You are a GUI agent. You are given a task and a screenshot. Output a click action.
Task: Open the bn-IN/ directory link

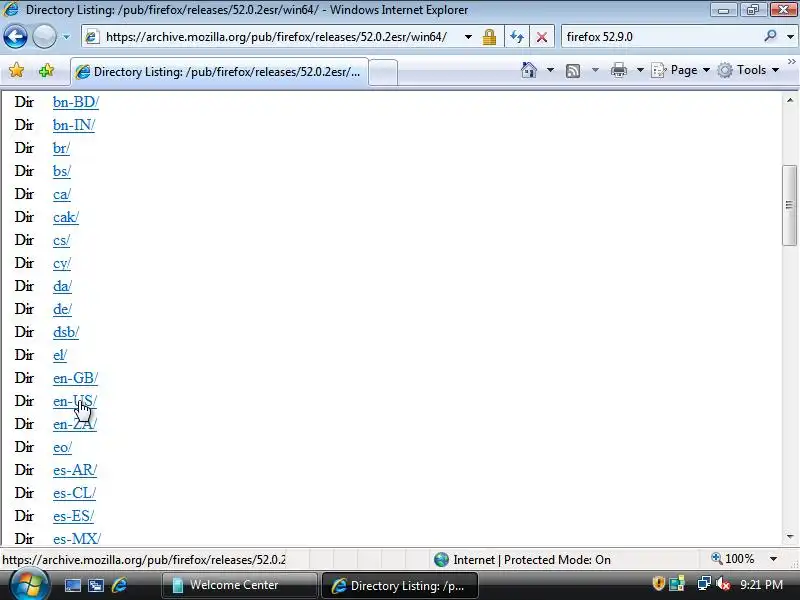(73, 125)
